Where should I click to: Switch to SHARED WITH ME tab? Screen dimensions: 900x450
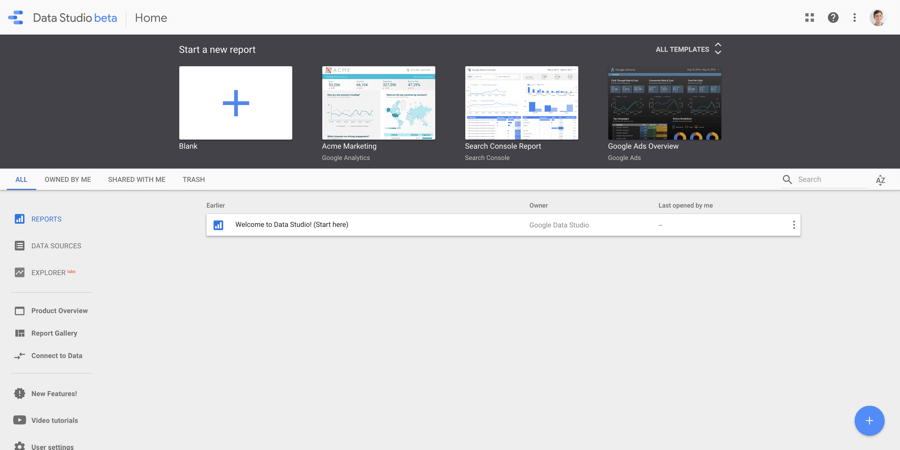pos(137,180)
